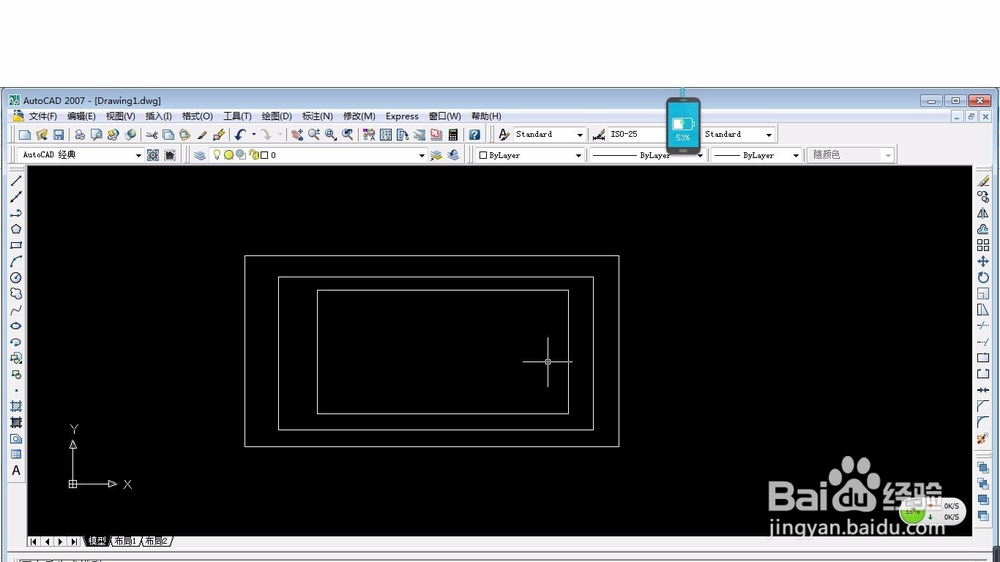Open the Layer Properties Manager

click(x=200, y=155)
